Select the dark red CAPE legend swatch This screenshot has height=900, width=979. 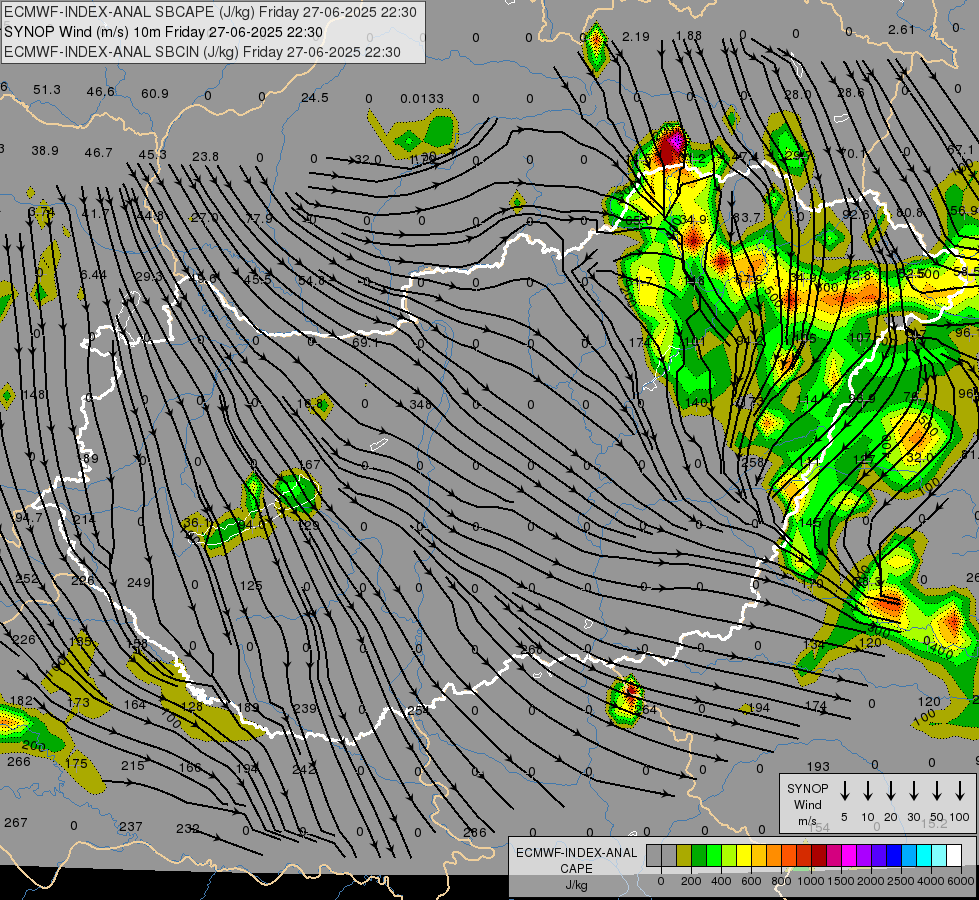pos(819,856)
